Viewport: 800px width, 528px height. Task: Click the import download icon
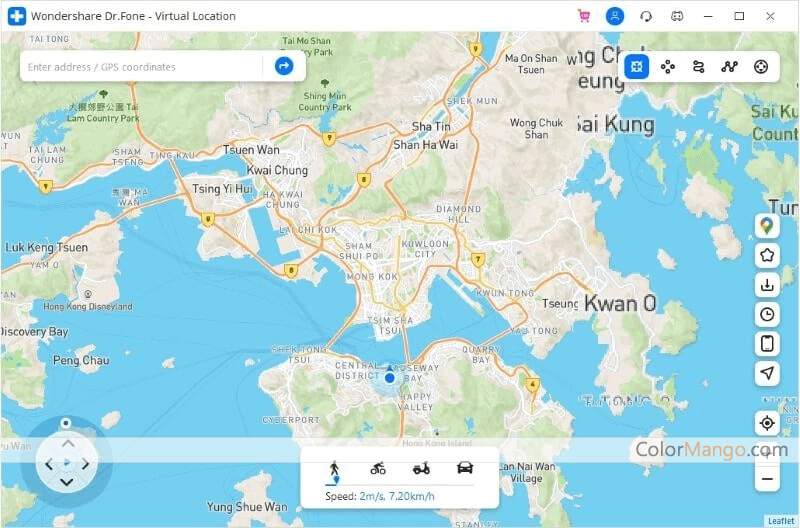click(767, 285)
